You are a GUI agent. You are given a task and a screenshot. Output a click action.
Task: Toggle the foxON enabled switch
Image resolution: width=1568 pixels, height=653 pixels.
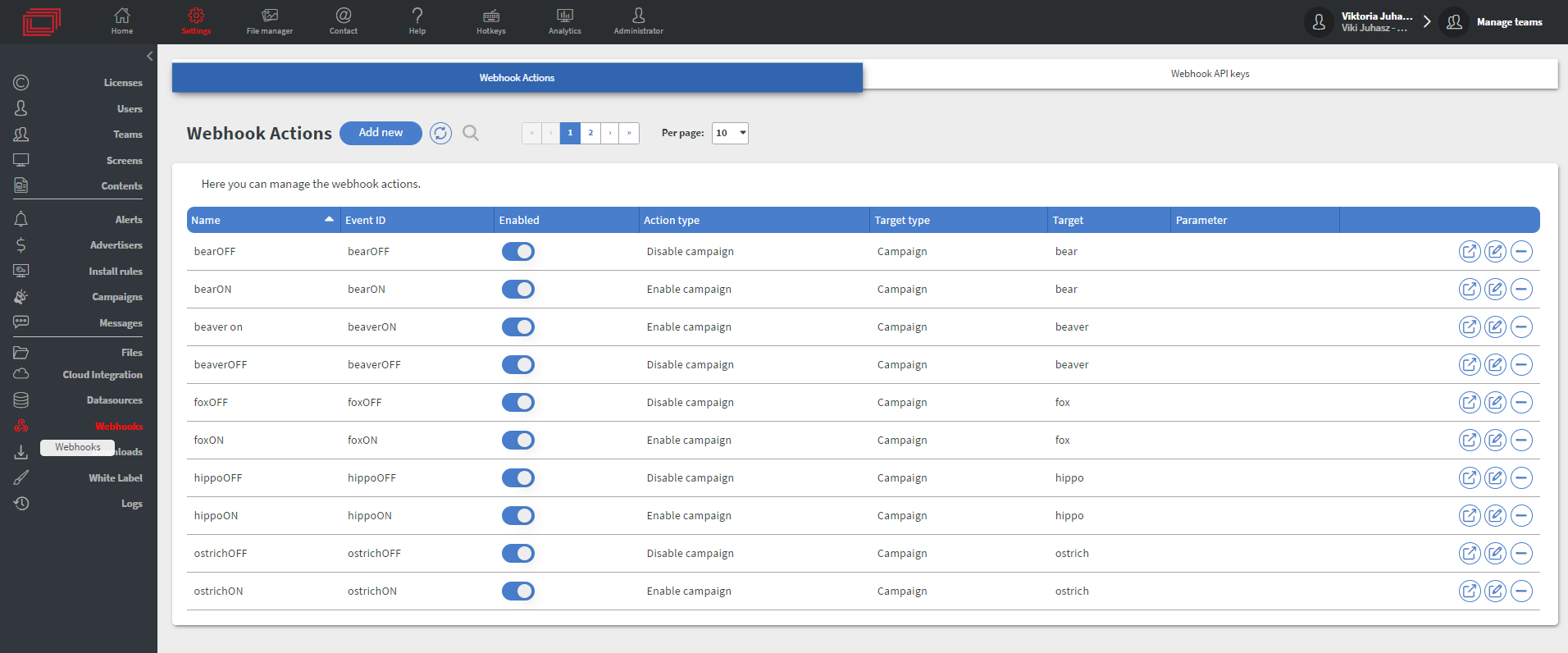tap(518, 441)
